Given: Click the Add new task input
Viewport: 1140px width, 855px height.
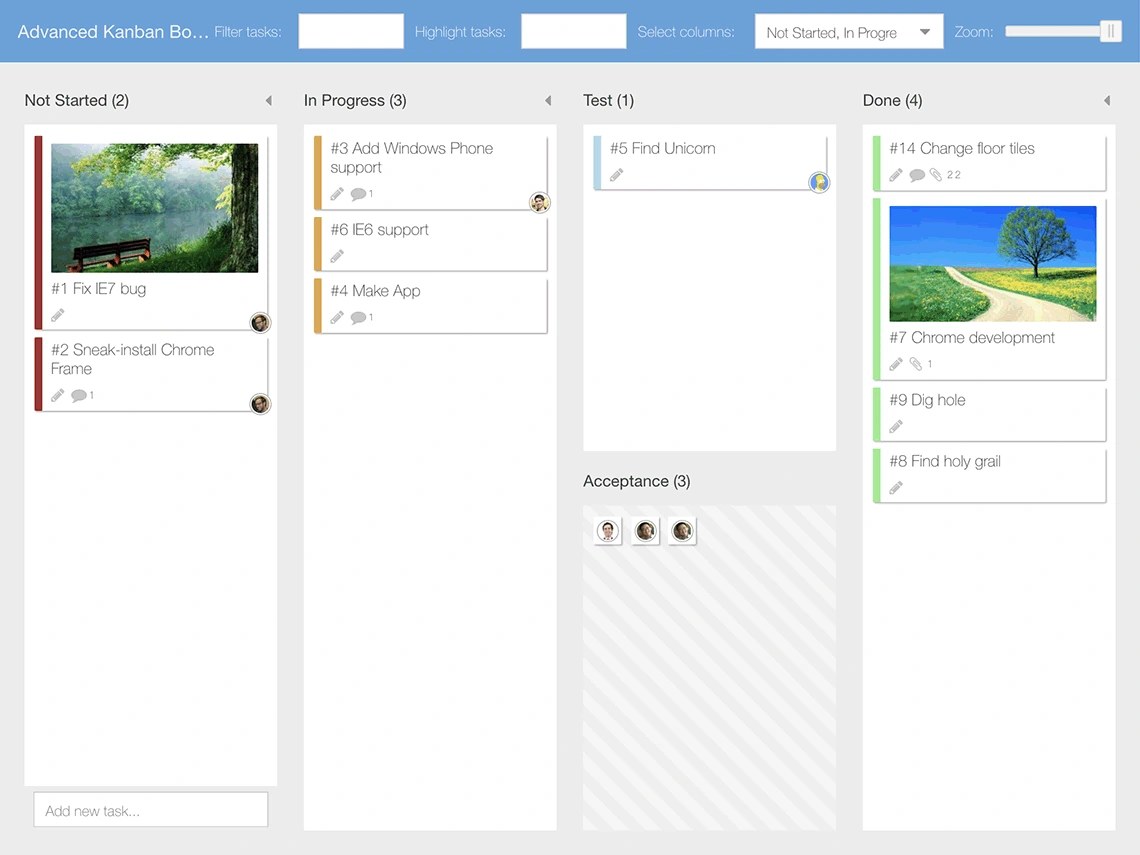Looking at the screenshot, I should click(150, 810).
